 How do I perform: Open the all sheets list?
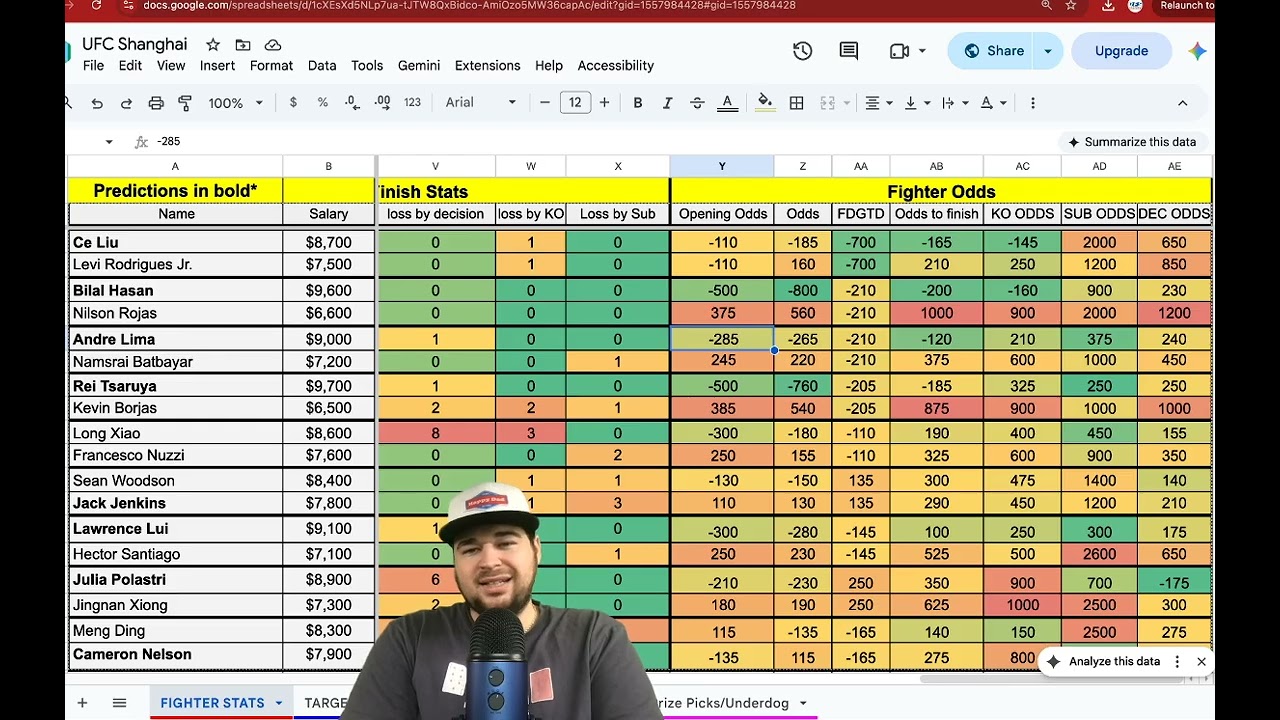[x=119, y=703]
